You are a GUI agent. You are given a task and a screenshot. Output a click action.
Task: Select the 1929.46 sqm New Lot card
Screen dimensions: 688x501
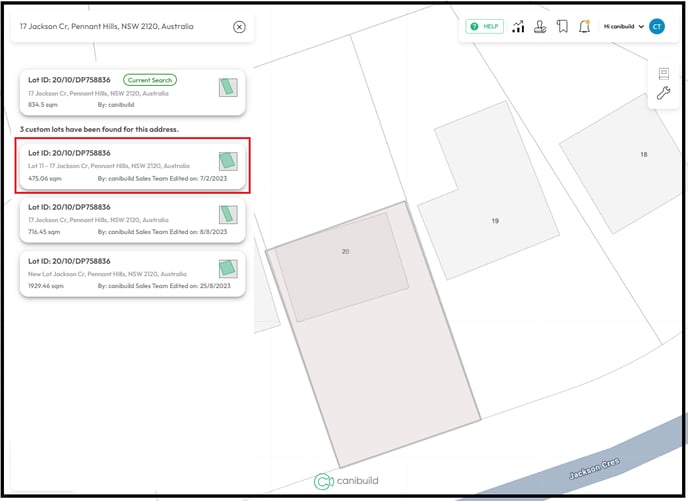120,273
